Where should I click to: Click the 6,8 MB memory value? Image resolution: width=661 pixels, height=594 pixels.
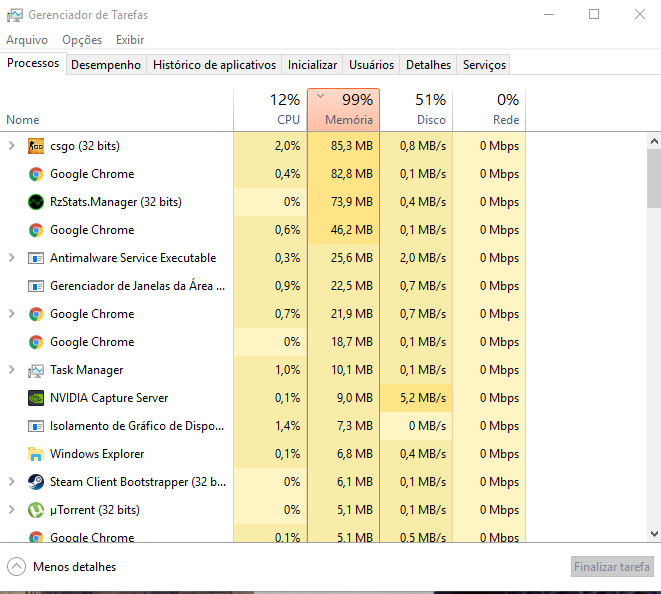tap(355, 454)
